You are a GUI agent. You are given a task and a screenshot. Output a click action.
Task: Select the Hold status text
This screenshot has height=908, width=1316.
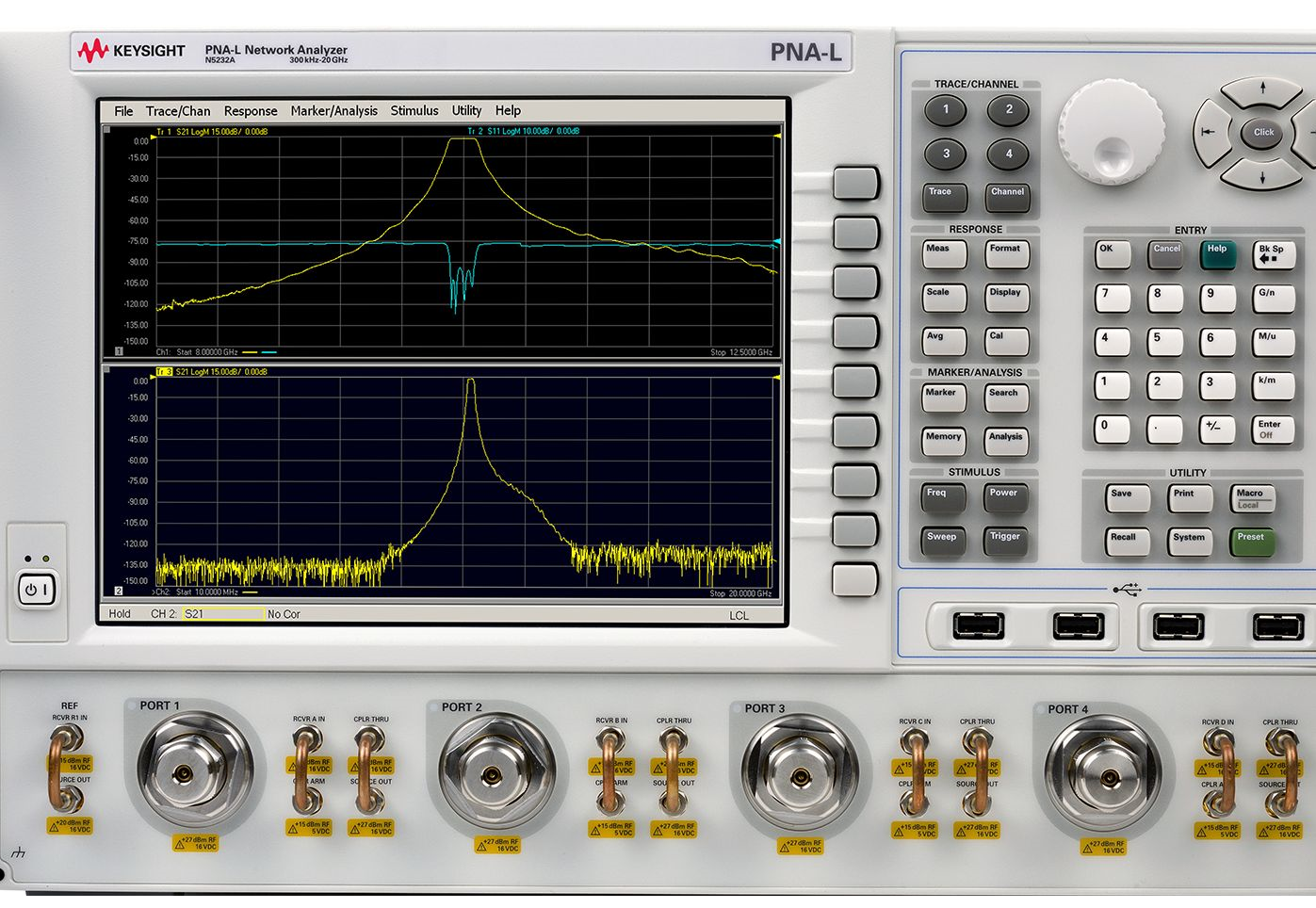pos(120,614)
